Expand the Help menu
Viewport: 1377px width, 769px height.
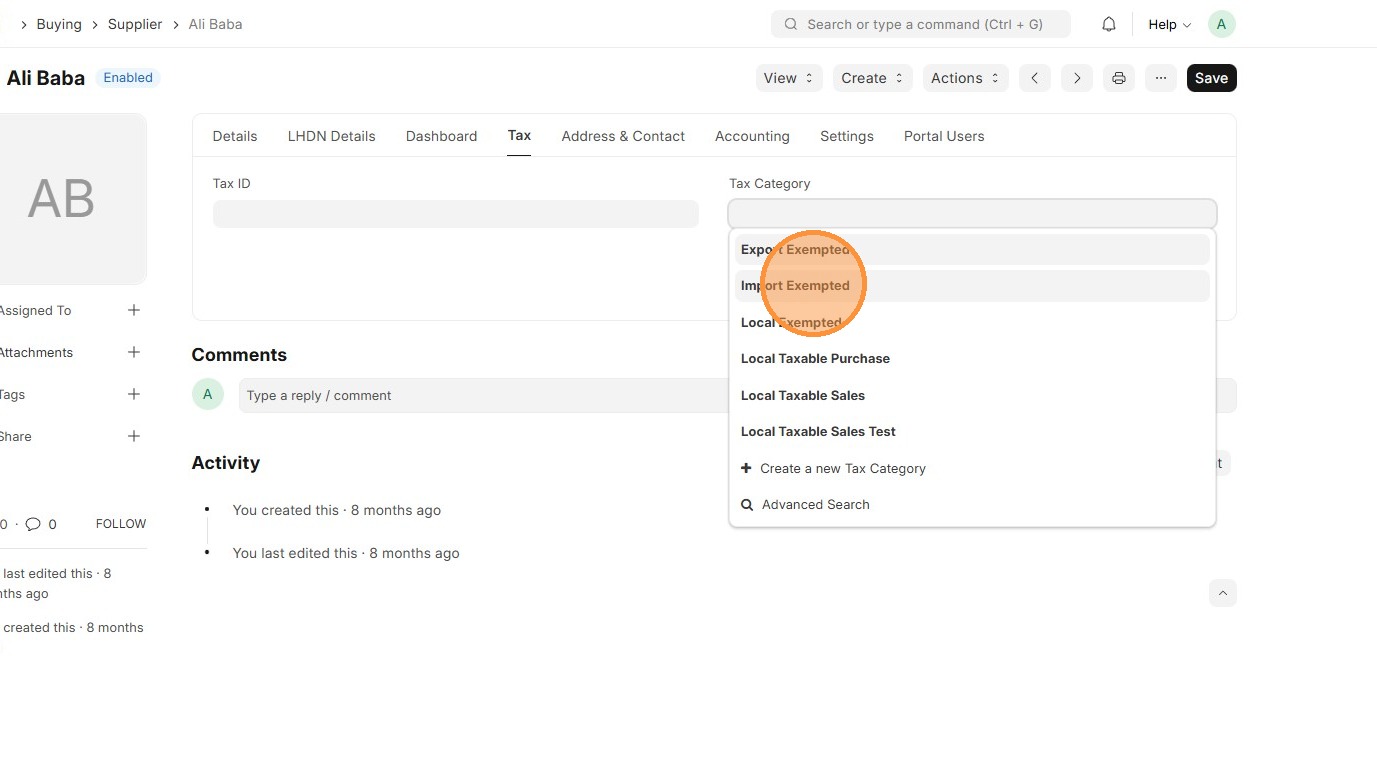click(1169, 24)
